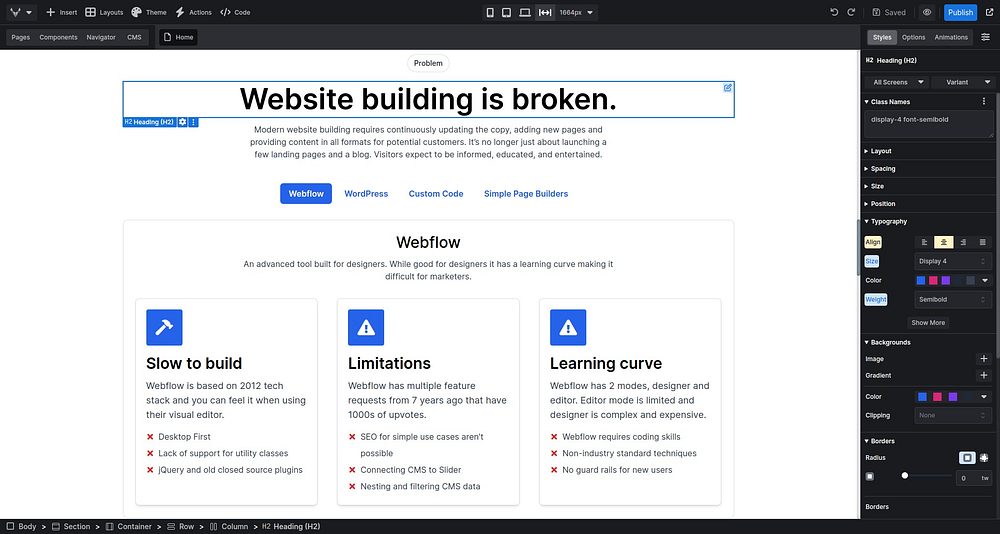Select the WordPress tab link
The width and height of the screenshot is (1000, 534).
click(x=366, y=193)
